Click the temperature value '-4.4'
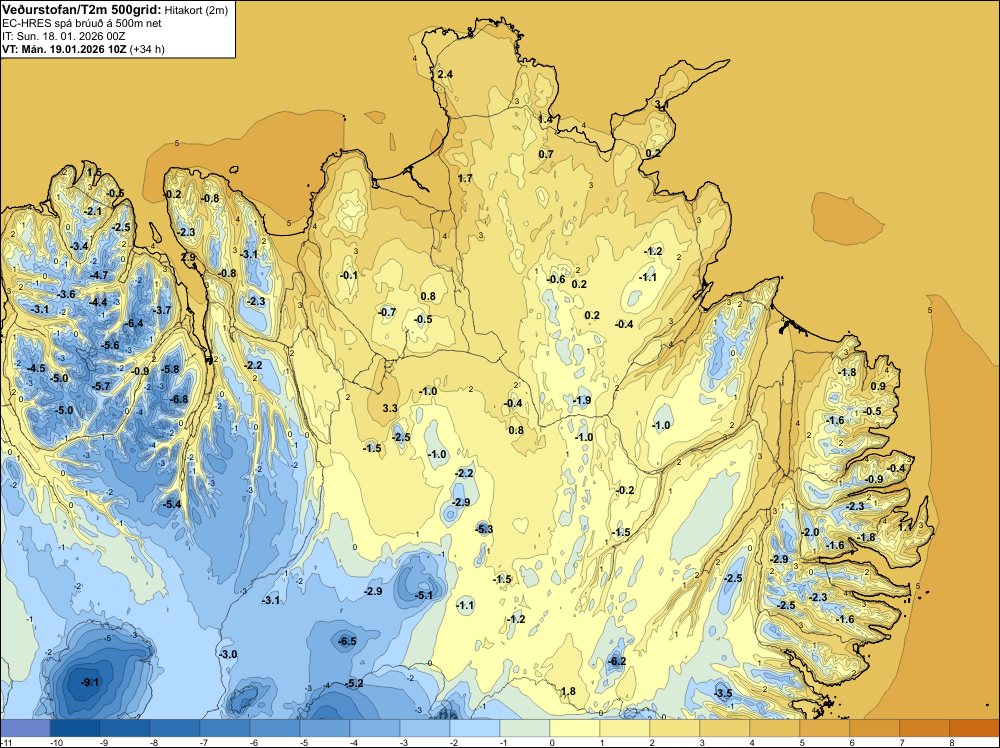1000x748 pixels. coord(99,302)
